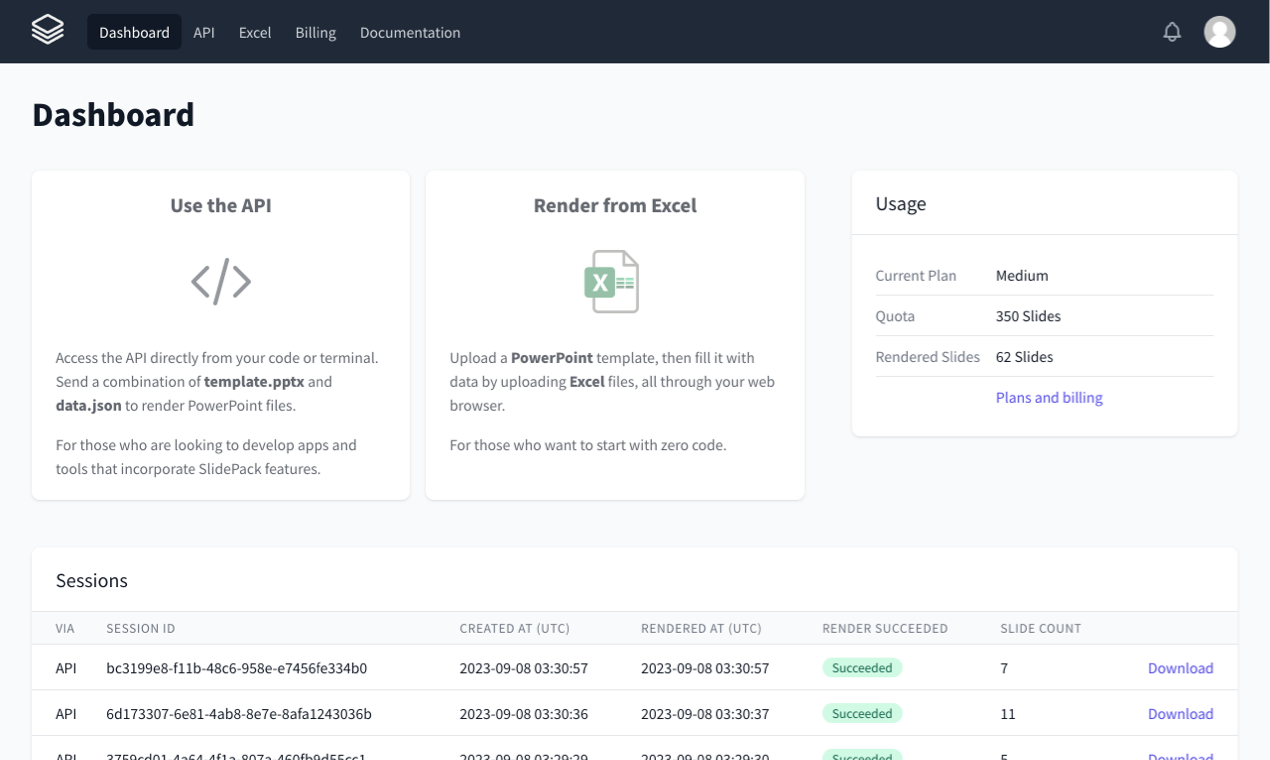Screen dimensions: 1270x760
Task: Click Succeeded badge for session bc3199e8
Action: click(x=862, y=667)
